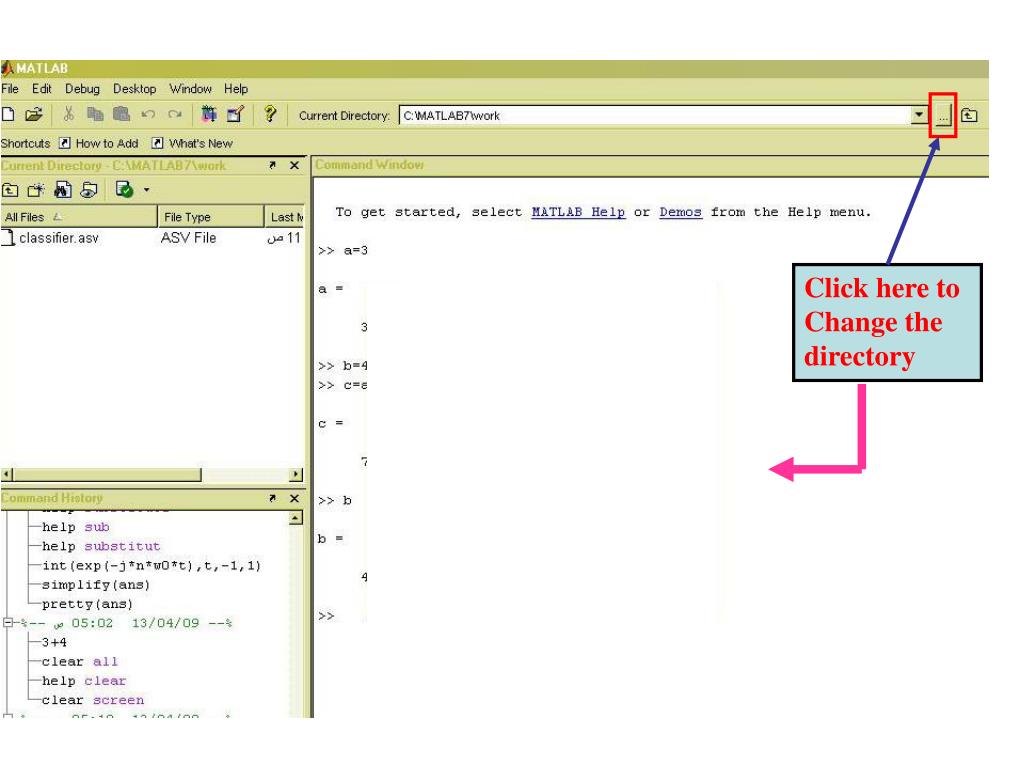This screenshot has height=768, width=1024.
Task: Click the last empty Command Window prompt
Action: [x=326, y=616]
